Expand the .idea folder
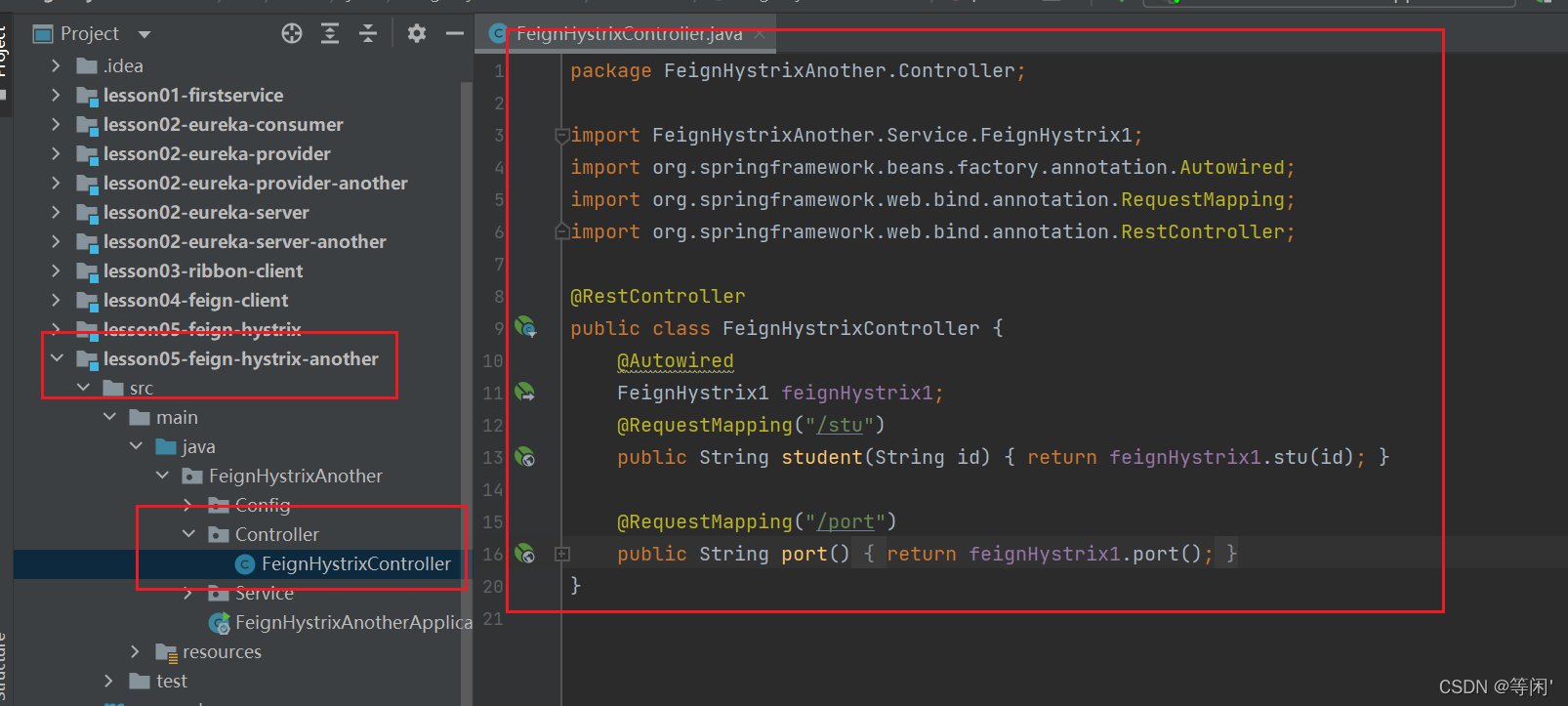1568x706 pixels. [x=56, y=65]
